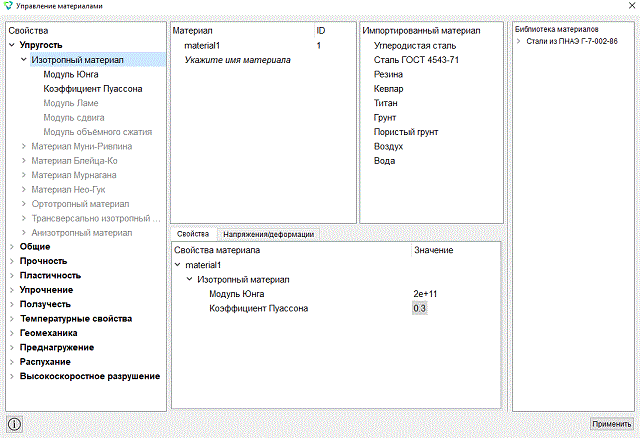Click the Укажите имя материала field
The height and width of the screenshot is (438, 640).
click(237, 60)
